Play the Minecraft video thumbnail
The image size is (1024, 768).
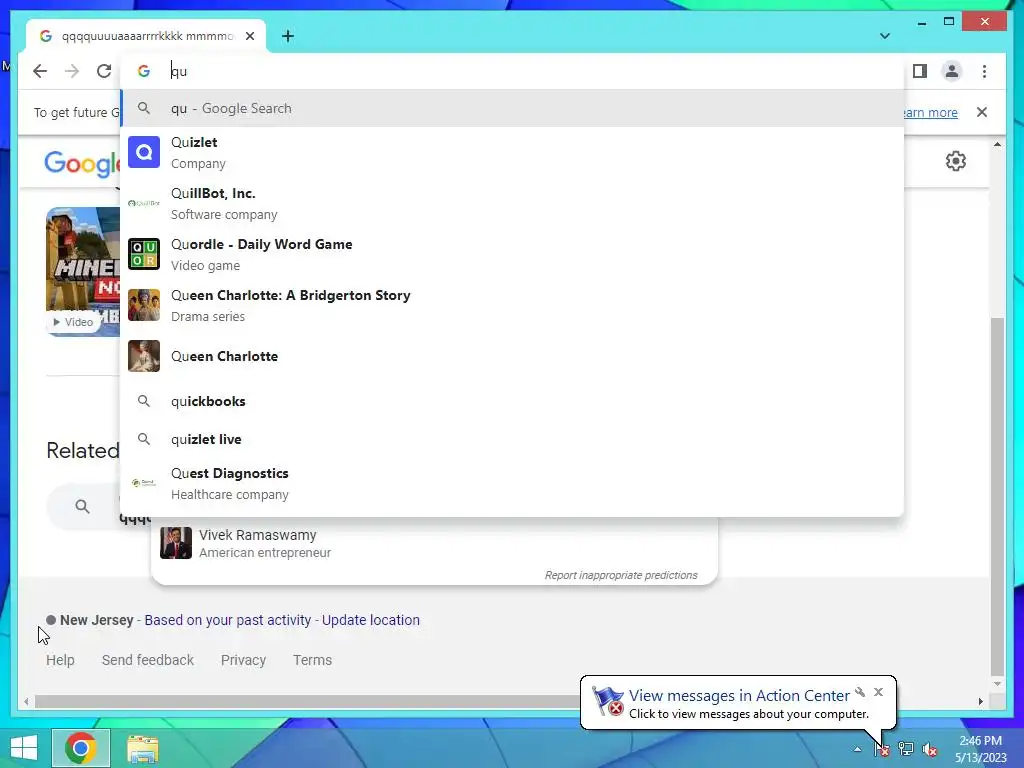click(83, 271)
